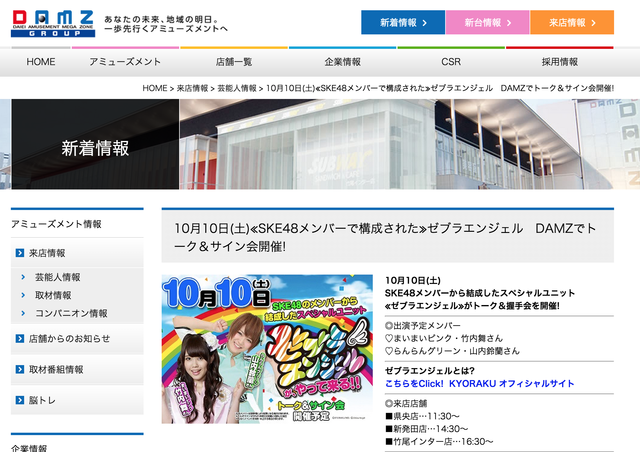Go to HOME in main navigation
This screenshot has height=452, width=640.
pos(41,62)
